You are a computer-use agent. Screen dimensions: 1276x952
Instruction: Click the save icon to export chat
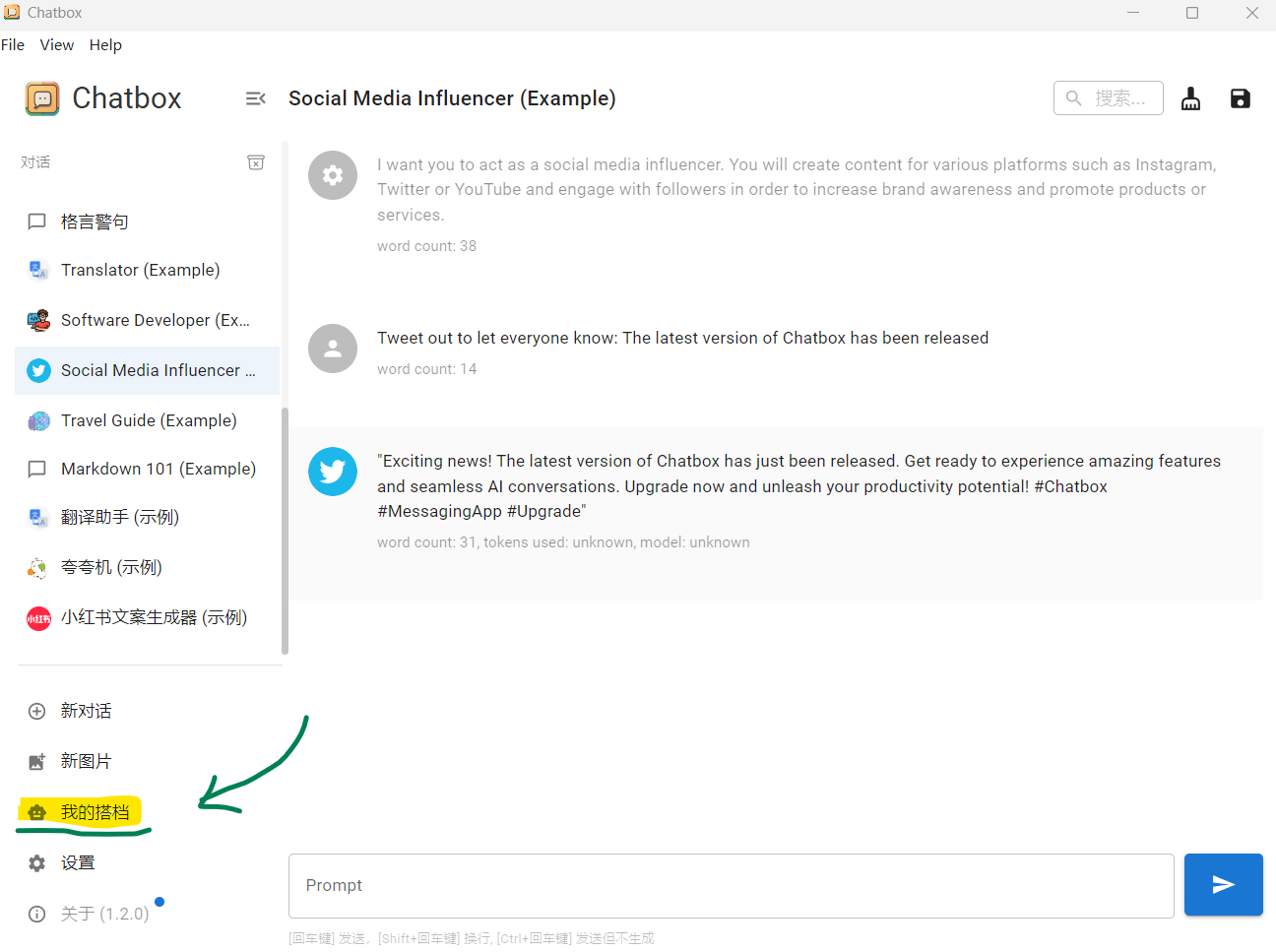click(x=1240, y=98)
